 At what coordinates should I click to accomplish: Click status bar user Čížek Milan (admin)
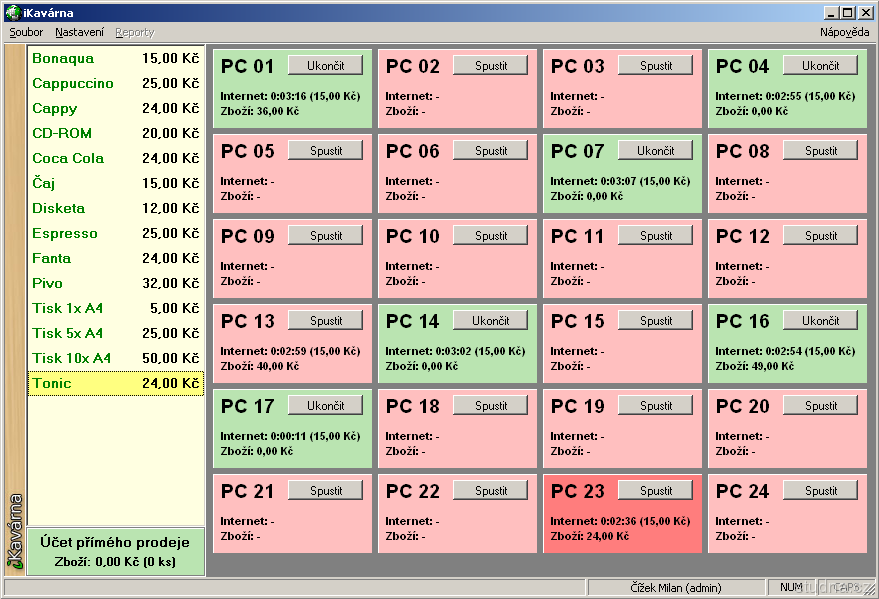click(676, 587)
